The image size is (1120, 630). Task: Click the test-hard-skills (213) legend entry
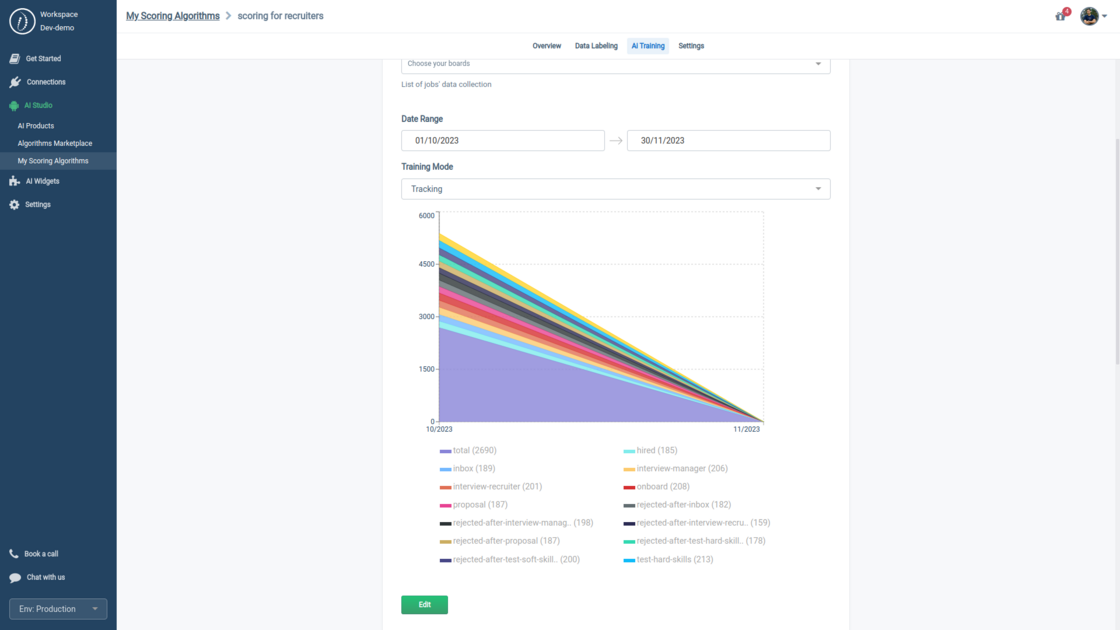[669, 560]
